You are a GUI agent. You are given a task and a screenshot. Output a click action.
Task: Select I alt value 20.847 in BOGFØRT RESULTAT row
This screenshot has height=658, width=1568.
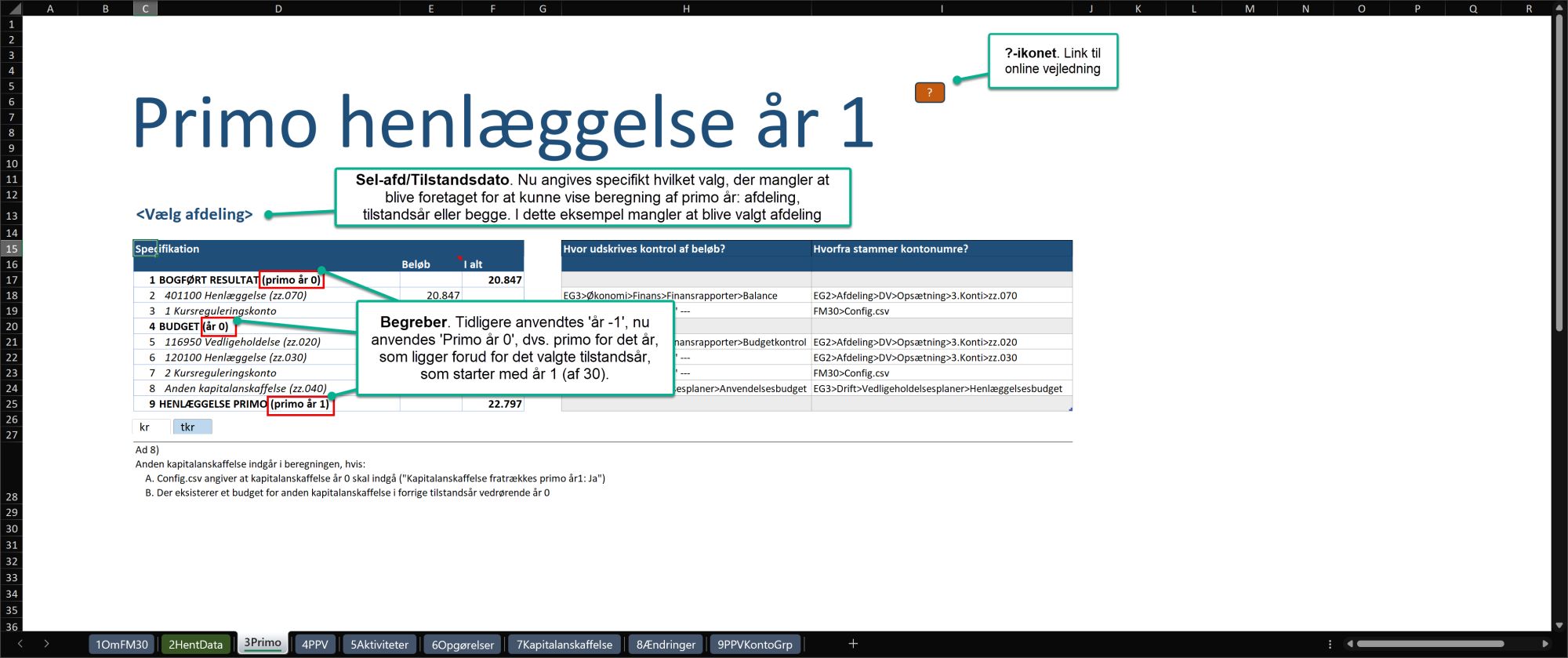click(493, 280)
